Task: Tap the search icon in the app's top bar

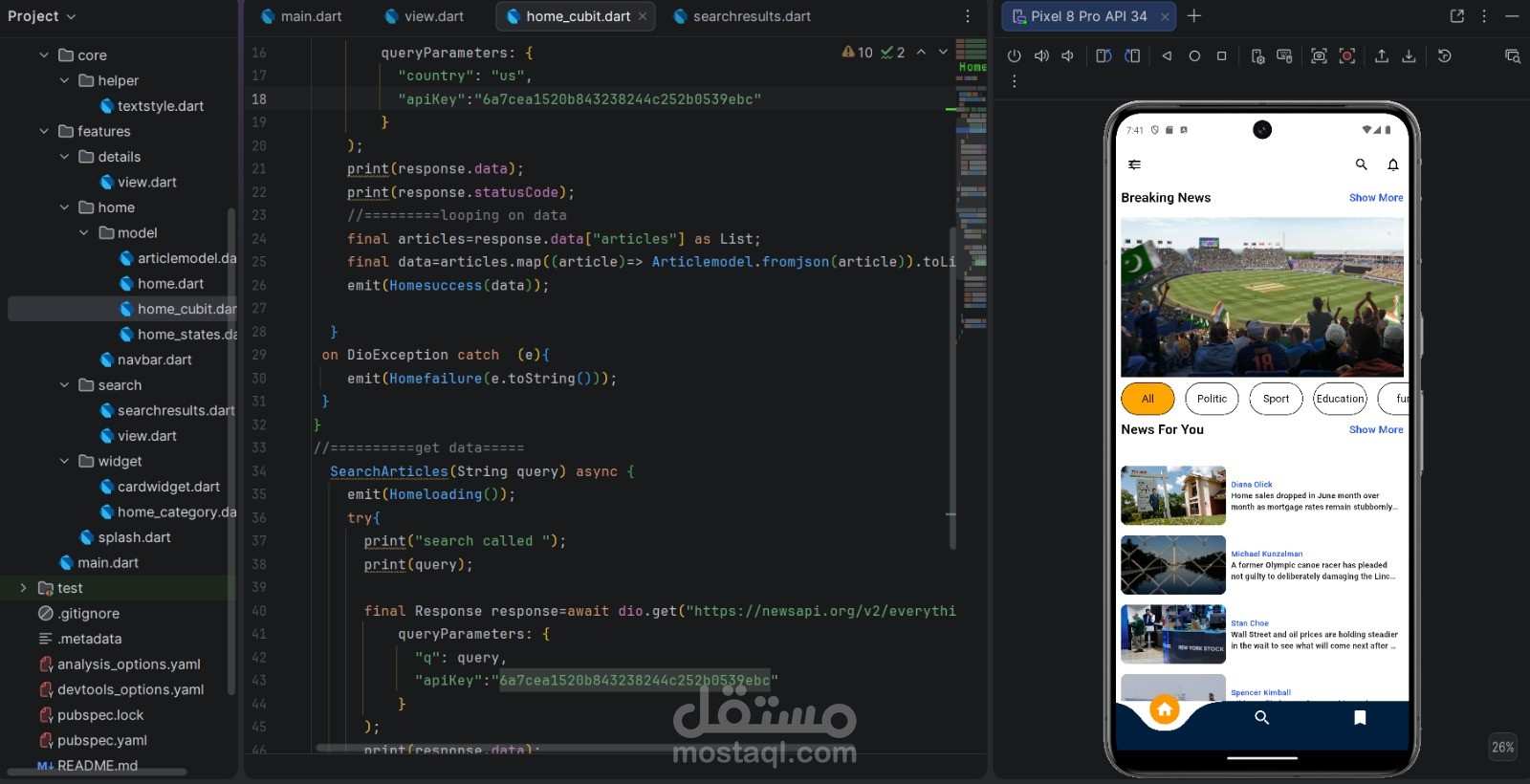Action: tap(1361, 164)
